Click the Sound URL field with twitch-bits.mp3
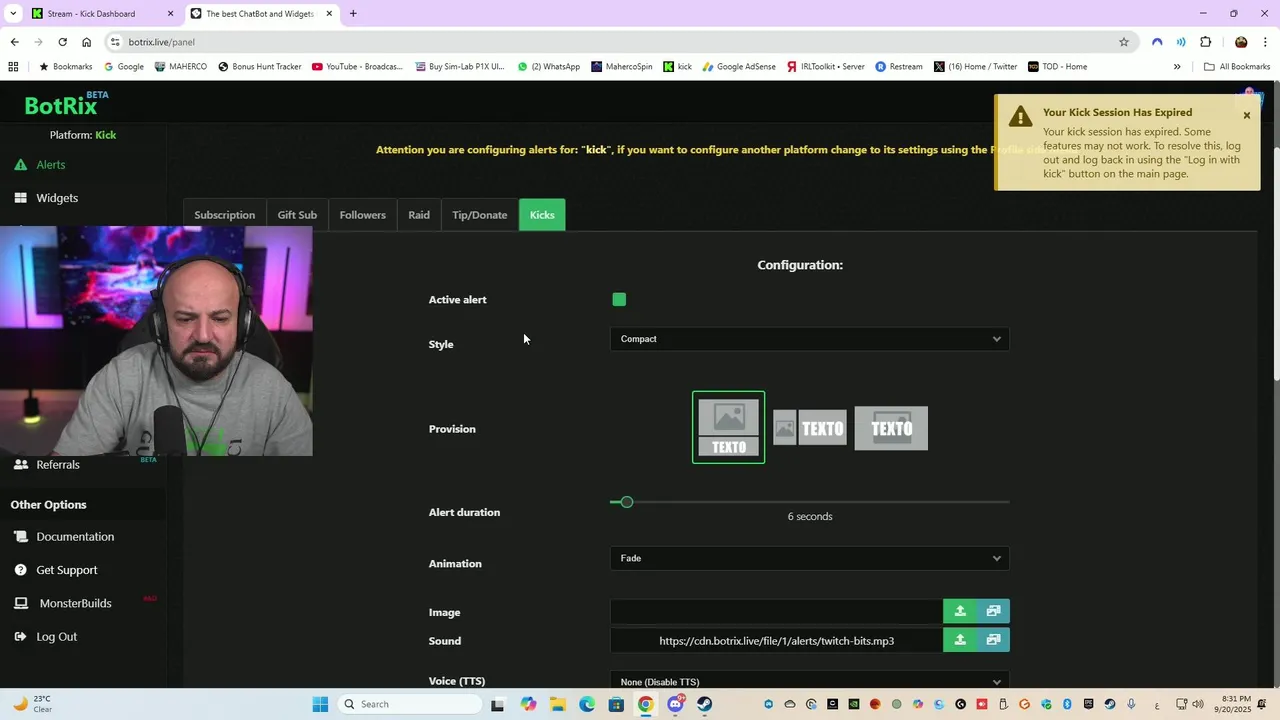Screen dimensions: 1280x720 [x=776, y=640]
